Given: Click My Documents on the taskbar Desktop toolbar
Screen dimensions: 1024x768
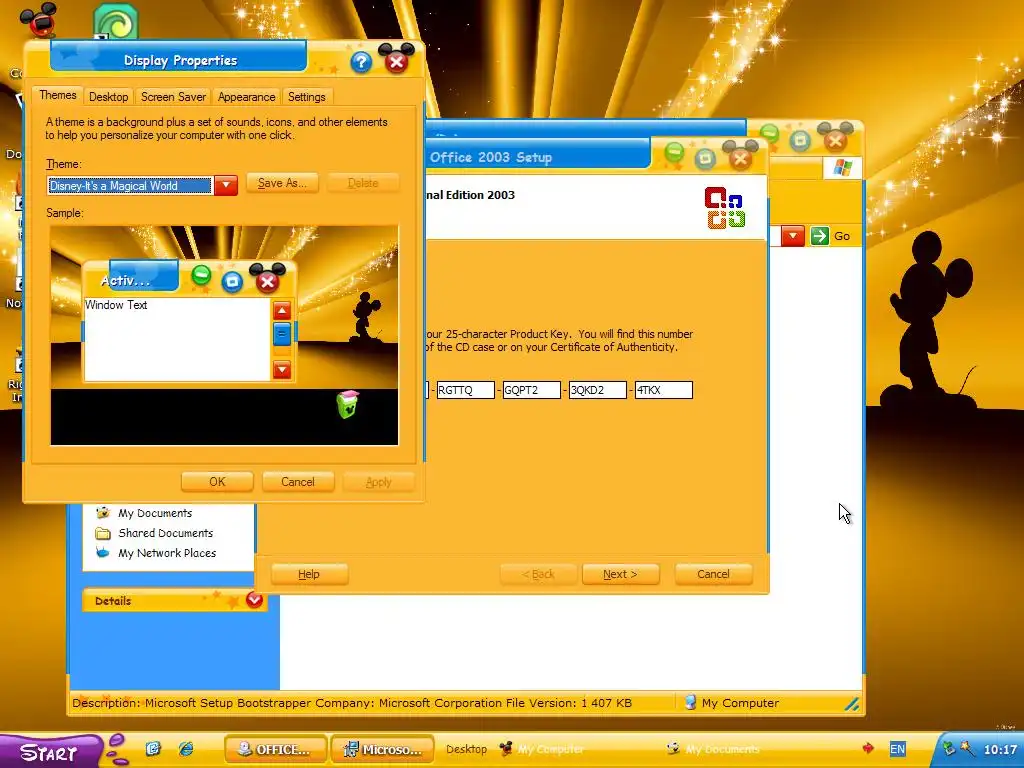Looking at the screenshot, I should pos(722,749).
